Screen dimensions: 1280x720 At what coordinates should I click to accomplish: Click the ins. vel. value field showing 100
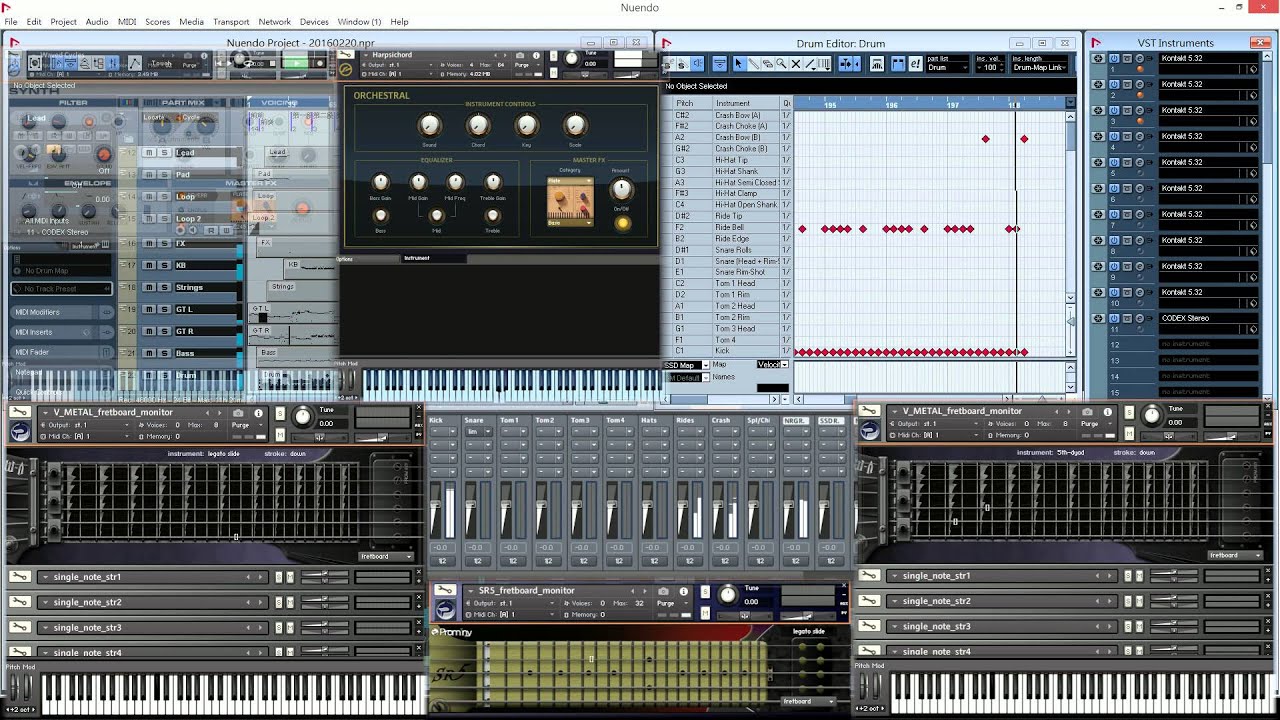coord(990,68)
